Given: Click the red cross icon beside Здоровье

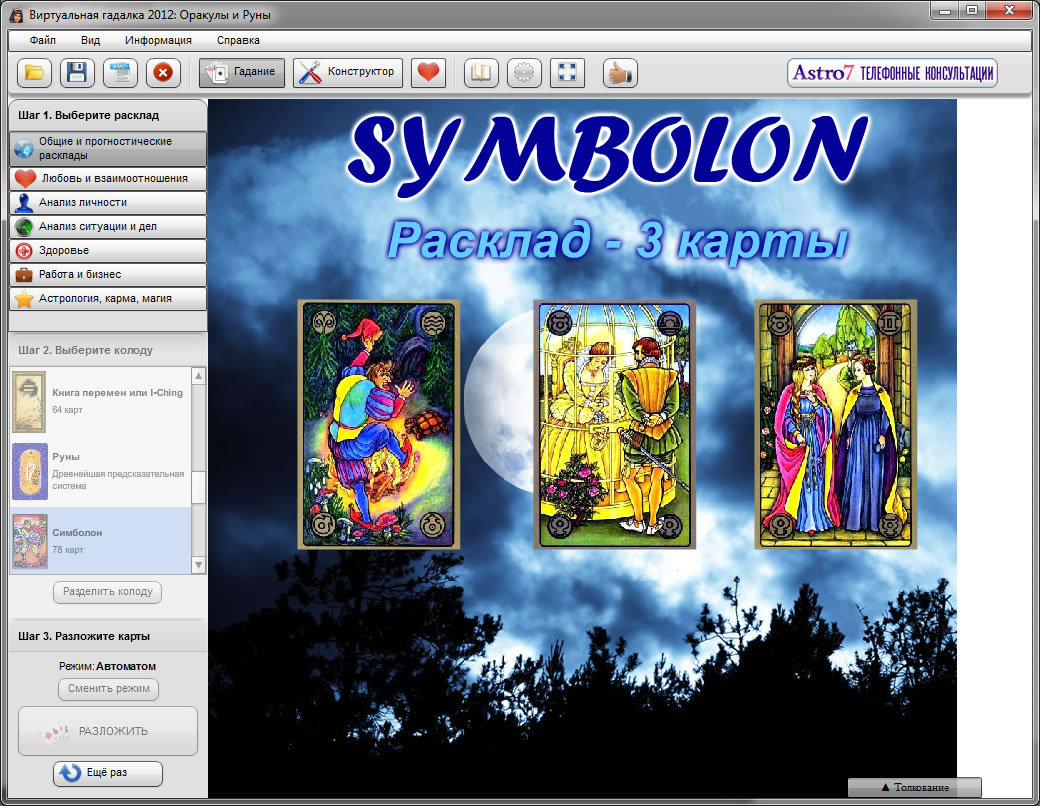Looking at the screenshot, I should pos(24,250).
